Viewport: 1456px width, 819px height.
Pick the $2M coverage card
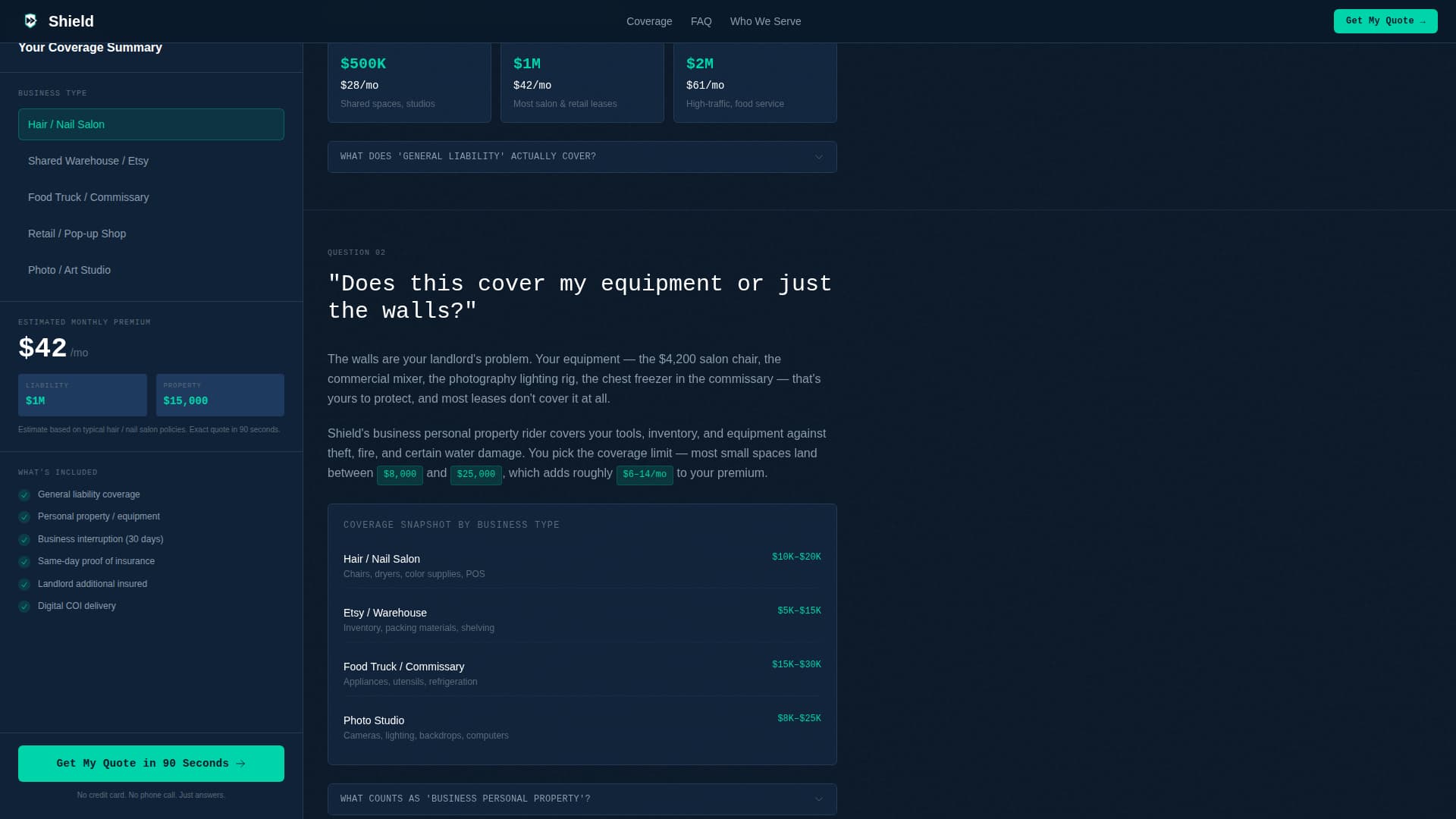click(755, 82)
